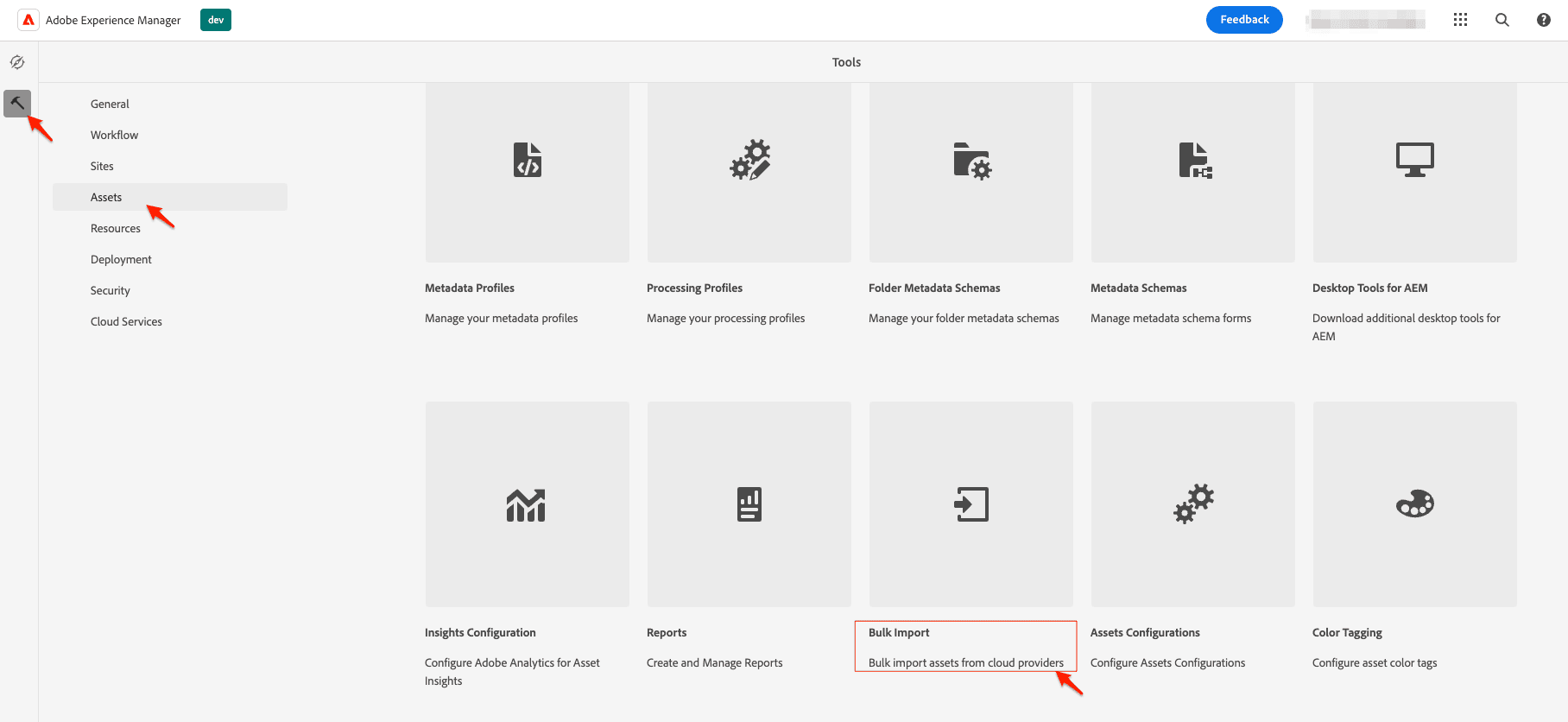
Task: Select Cloud Services in the Tools menu
Action: (x=170, y=321)
